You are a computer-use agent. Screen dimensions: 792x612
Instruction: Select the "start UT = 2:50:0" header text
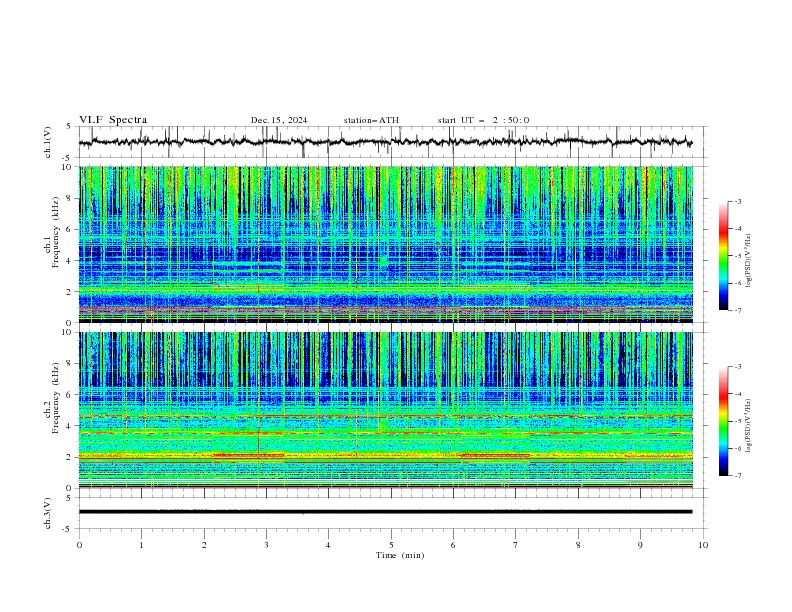point(483,120)
